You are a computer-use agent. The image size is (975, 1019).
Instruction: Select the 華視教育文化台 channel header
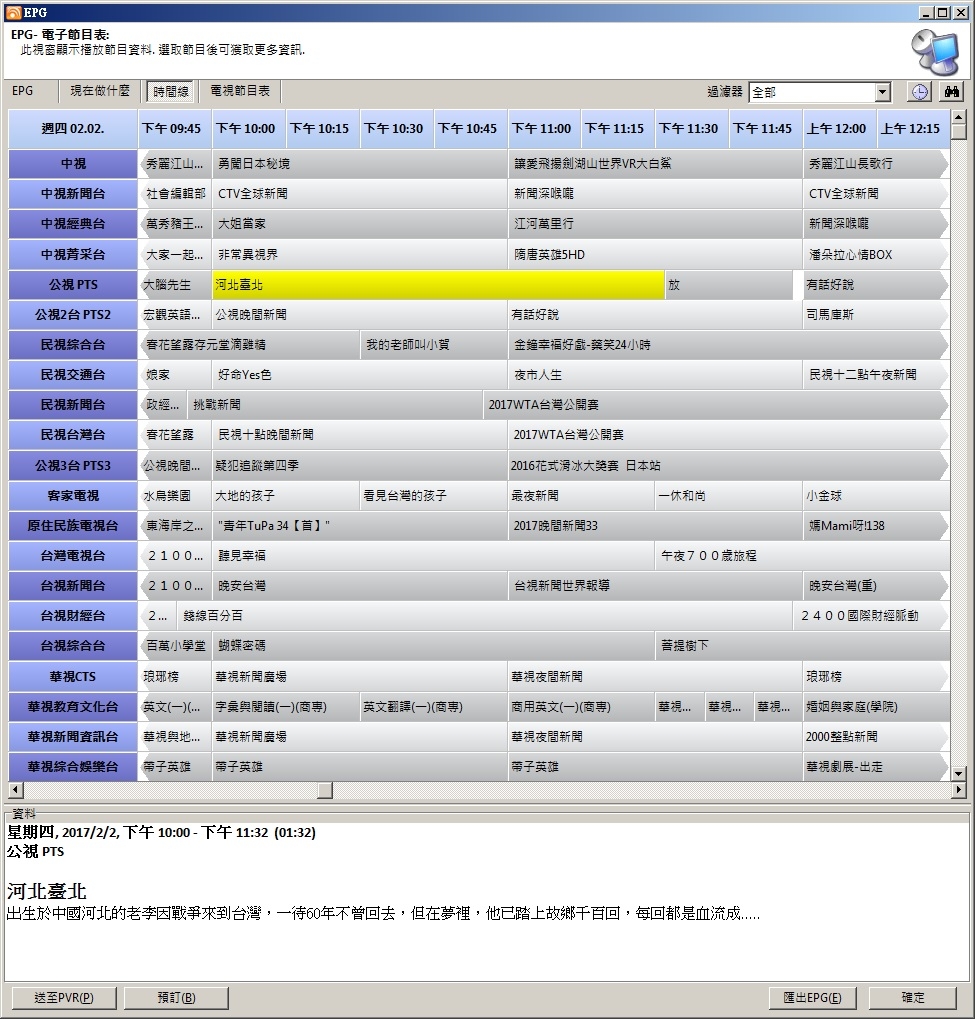[x=73, y=706]
